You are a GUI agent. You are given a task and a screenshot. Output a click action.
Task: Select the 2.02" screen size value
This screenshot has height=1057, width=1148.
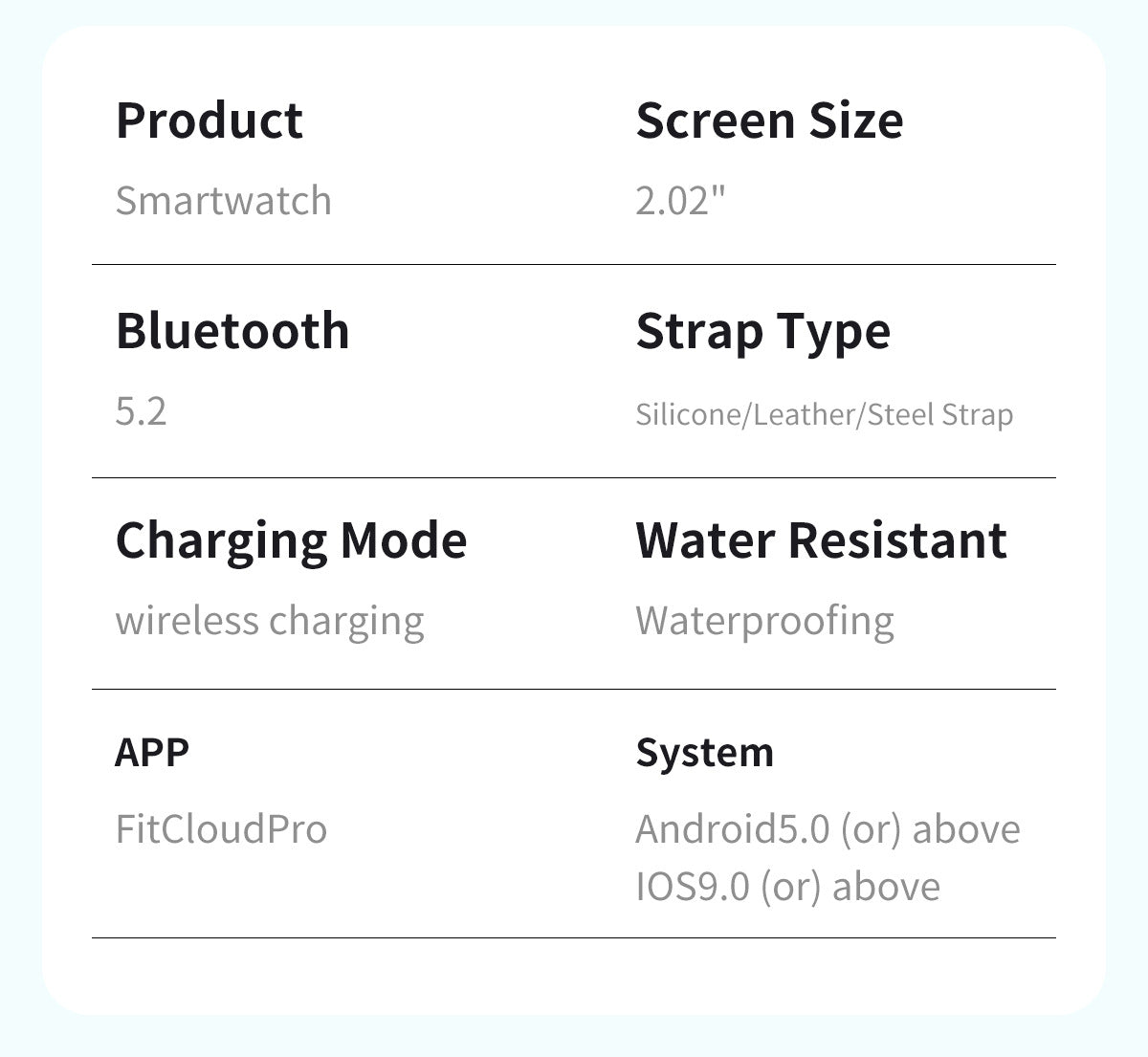click(x=680, y=201)
